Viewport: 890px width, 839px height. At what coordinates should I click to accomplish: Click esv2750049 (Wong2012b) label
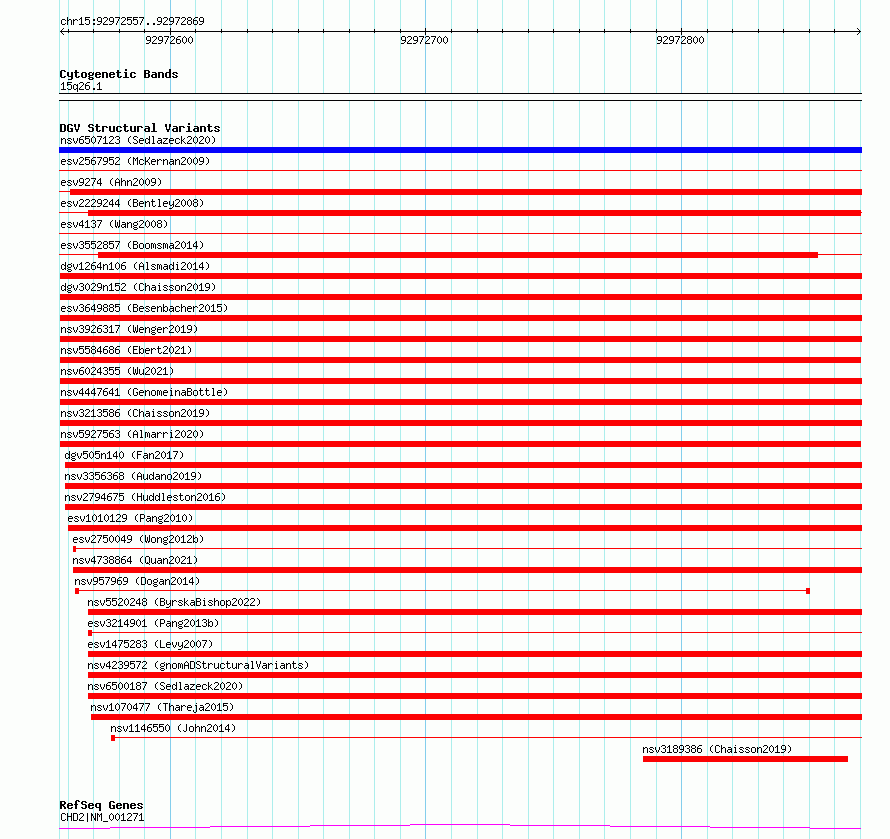pos(138,539)
